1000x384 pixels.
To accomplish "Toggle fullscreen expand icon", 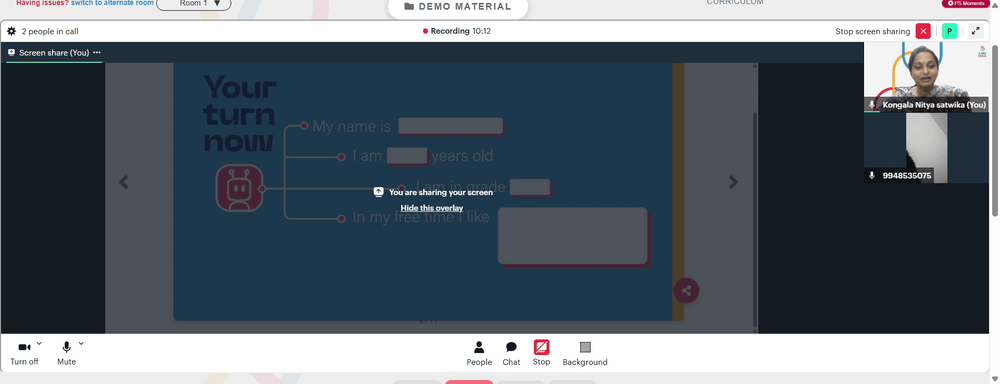I will [x=975, y=31].
